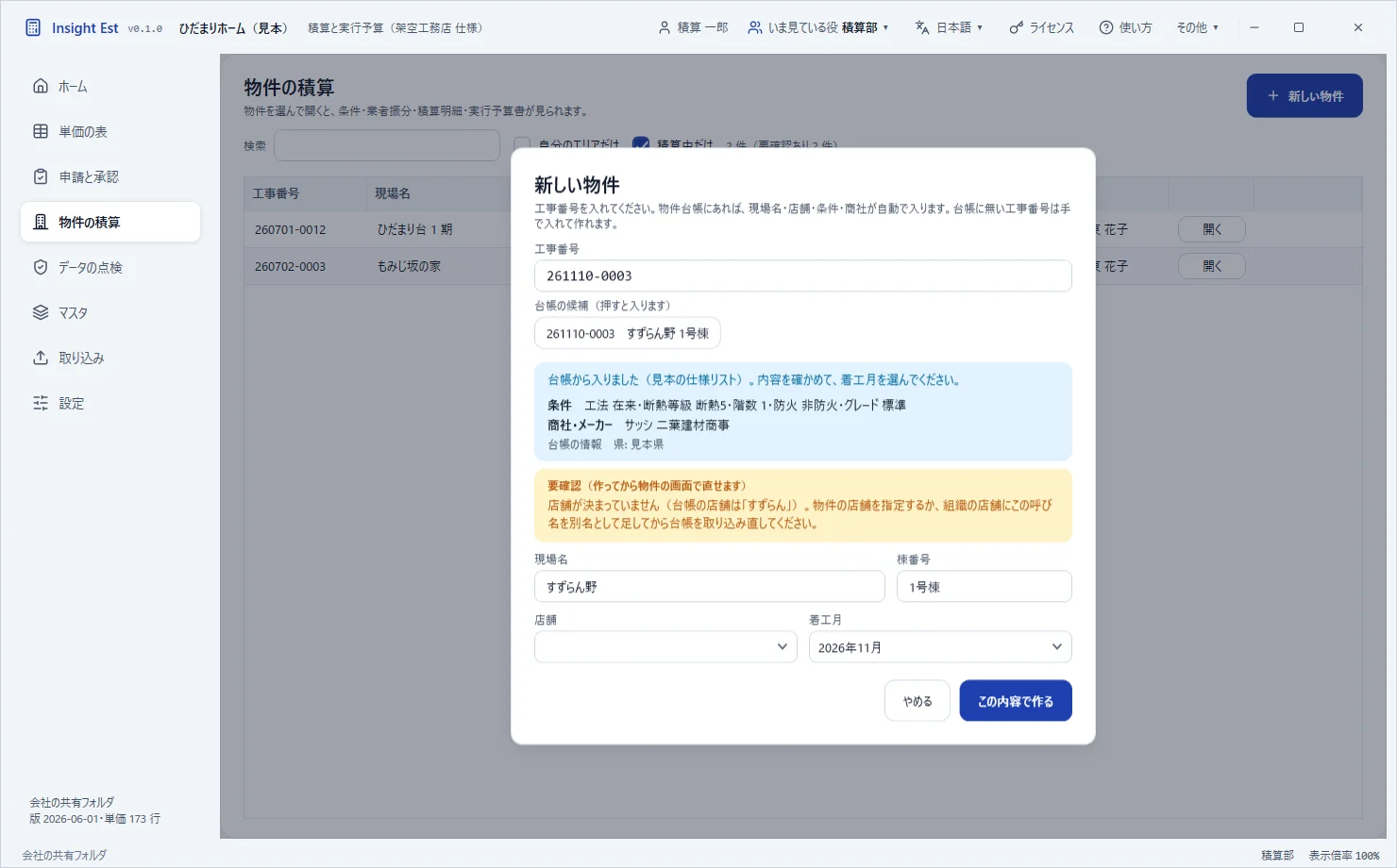The width and height of the screenshot is (1397, 868).
Task: Click 開く for ひだまり台 1期 row
Action: (1212, 229)
